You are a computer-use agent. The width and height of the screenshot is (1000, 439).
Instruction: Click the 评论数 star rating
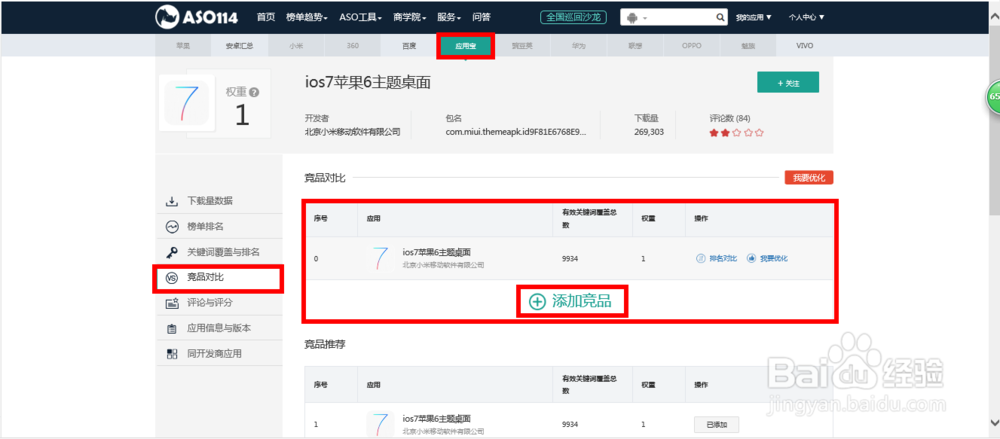(737, 133)
